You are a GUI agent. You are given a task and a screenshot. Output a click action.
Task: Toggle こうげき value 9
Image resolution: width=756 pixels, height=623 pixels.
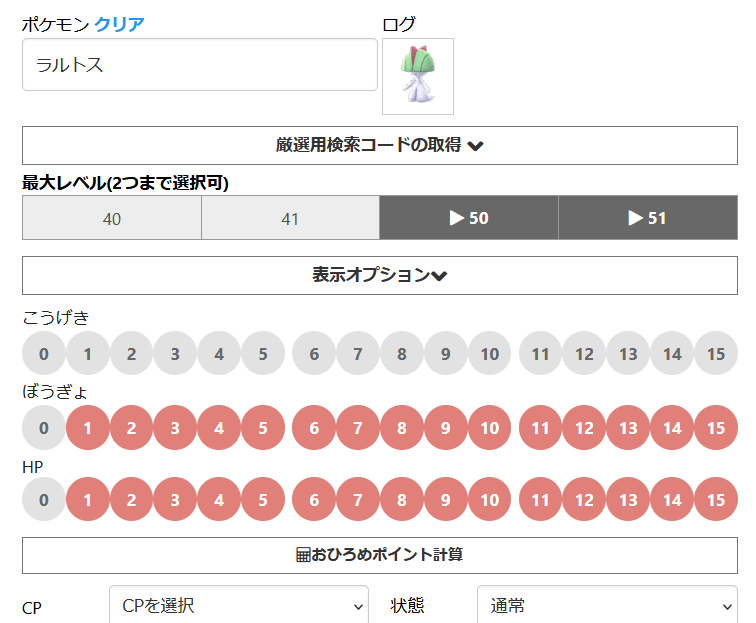pos(446,353)
